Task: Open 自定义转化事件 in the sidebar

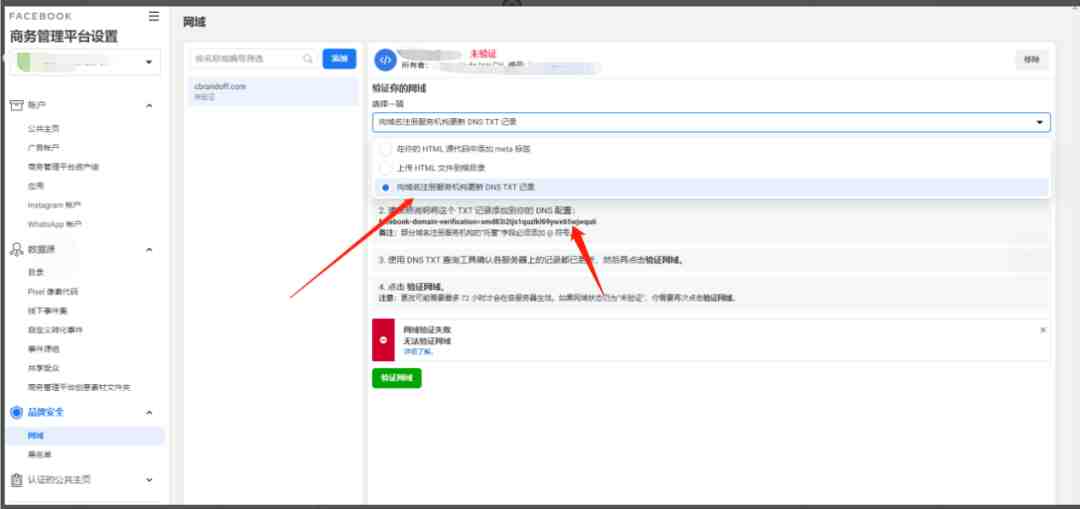Action: 55,330
